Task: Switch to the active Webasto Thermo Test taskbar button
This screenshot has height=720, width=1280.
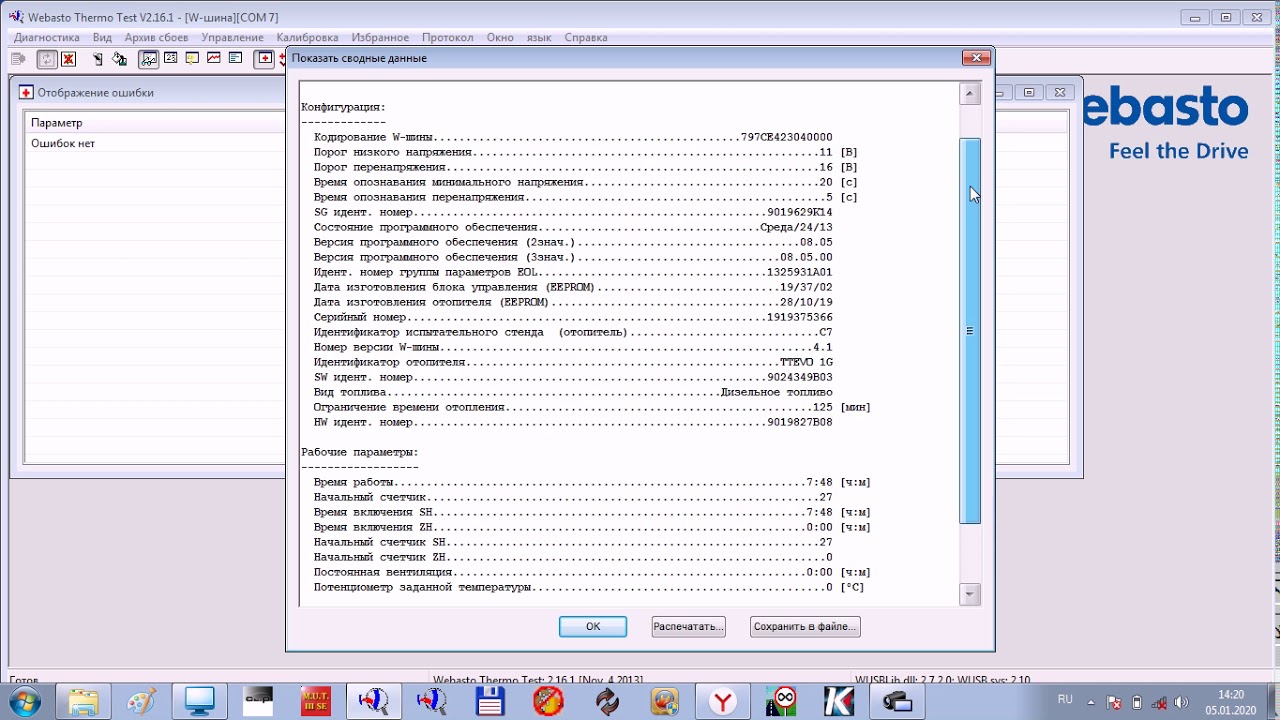Action: click(374, 702)
